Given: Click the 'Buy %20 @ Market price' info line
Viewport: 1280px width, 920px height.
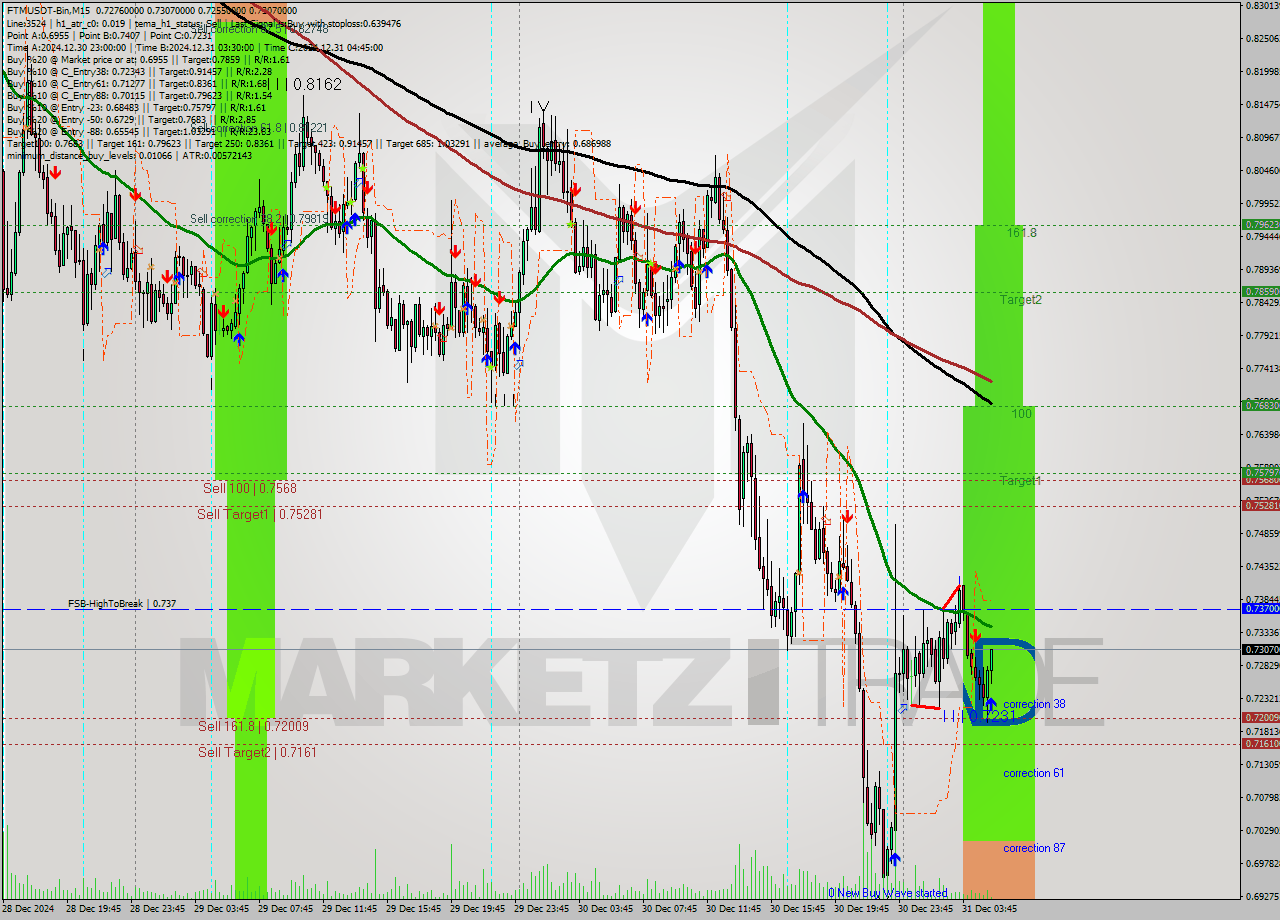Looking at the screenshot, I should [148, 59].
